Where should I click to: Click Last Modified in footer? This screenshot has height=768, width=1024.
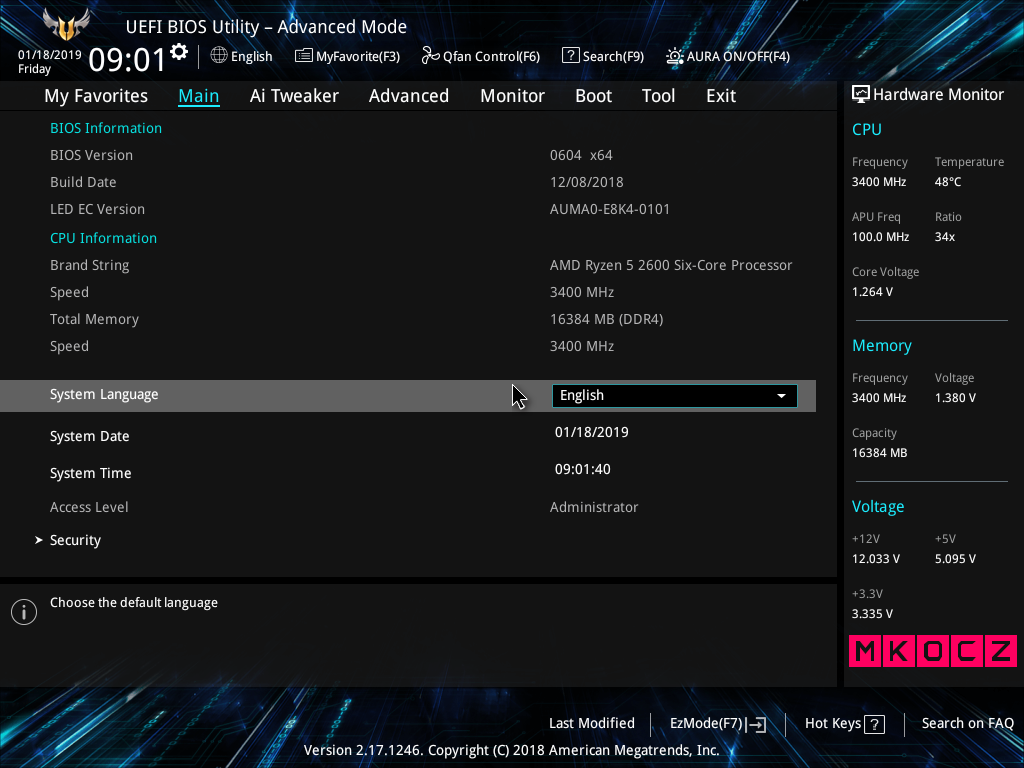click(x=592, y=724)
